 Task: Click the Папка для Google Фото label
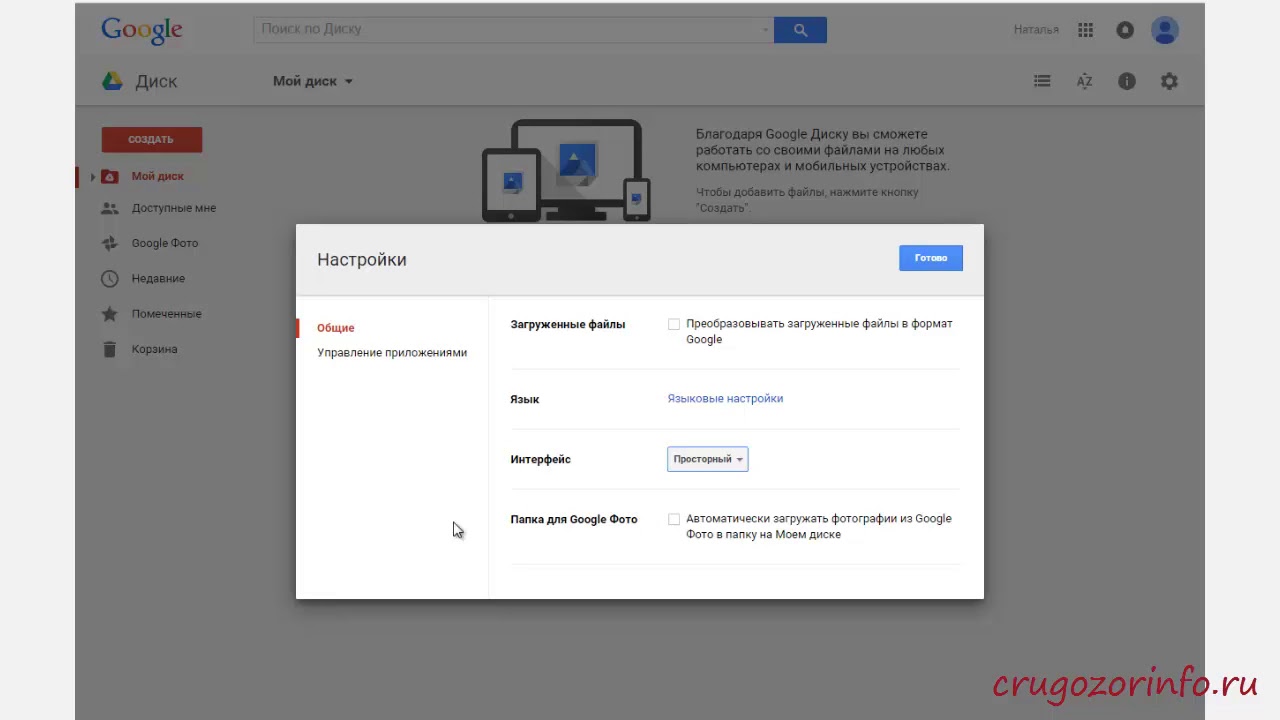pos(574,519)
